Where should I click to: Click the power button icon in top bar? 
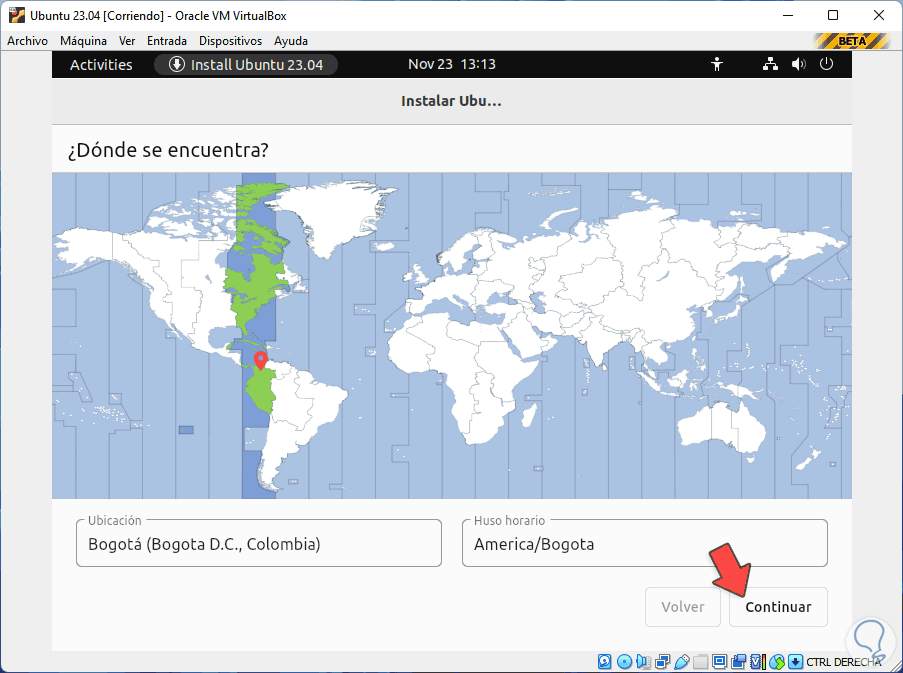(x=826, y=64)
